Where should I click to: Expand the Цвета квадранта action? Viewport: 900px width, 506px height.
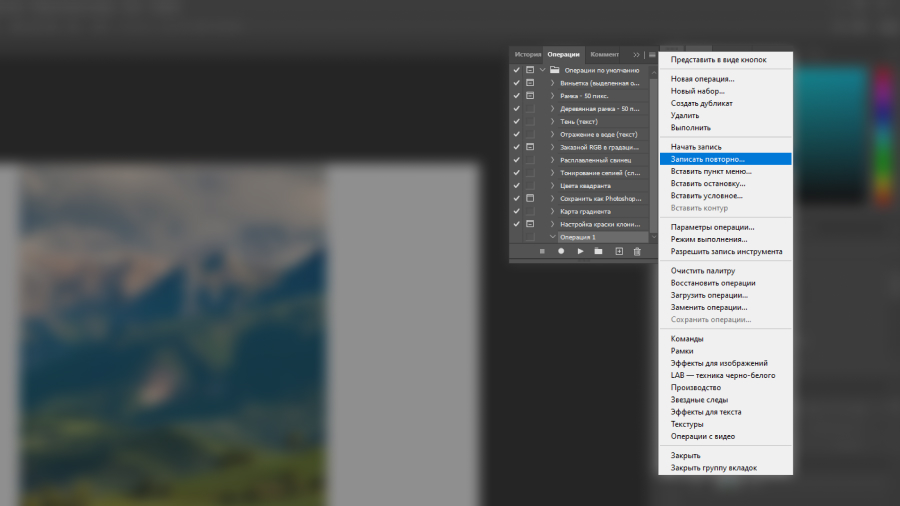coord(552,186)
